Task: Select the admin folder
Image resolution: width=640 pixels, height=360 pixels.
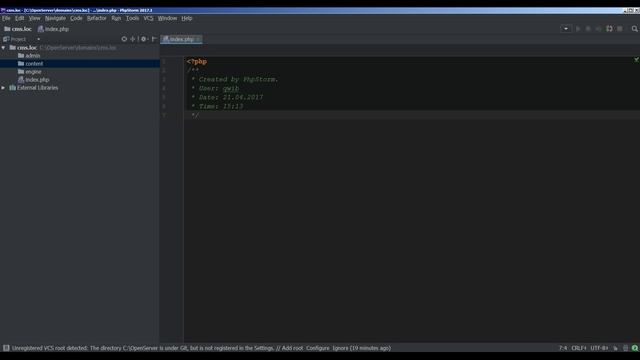Action: [29, 56]
